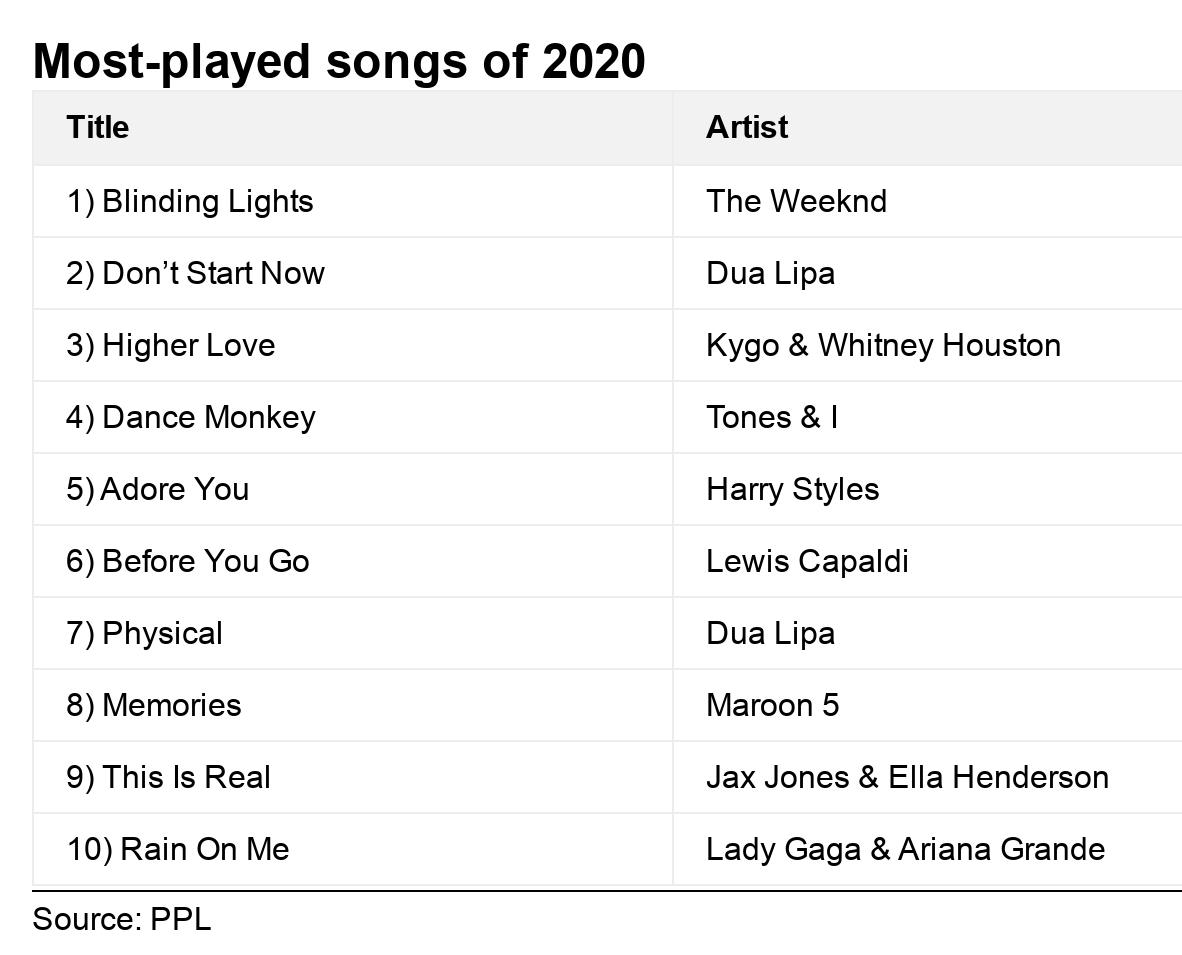Screen dimensions: 1182x955
Task: Select Kygo & Whitney Houston cell
Action: [883, 345]
